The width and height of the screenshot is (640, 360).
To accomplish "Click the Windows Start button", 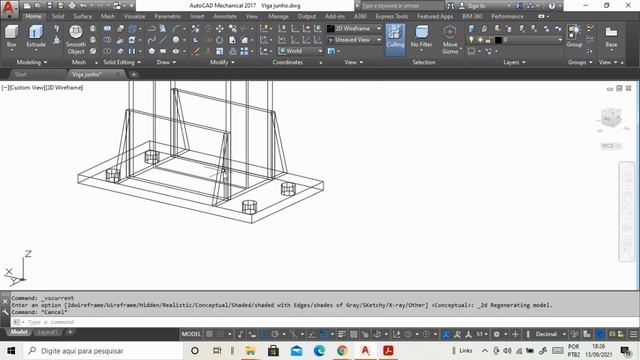I will click(11, 351).
